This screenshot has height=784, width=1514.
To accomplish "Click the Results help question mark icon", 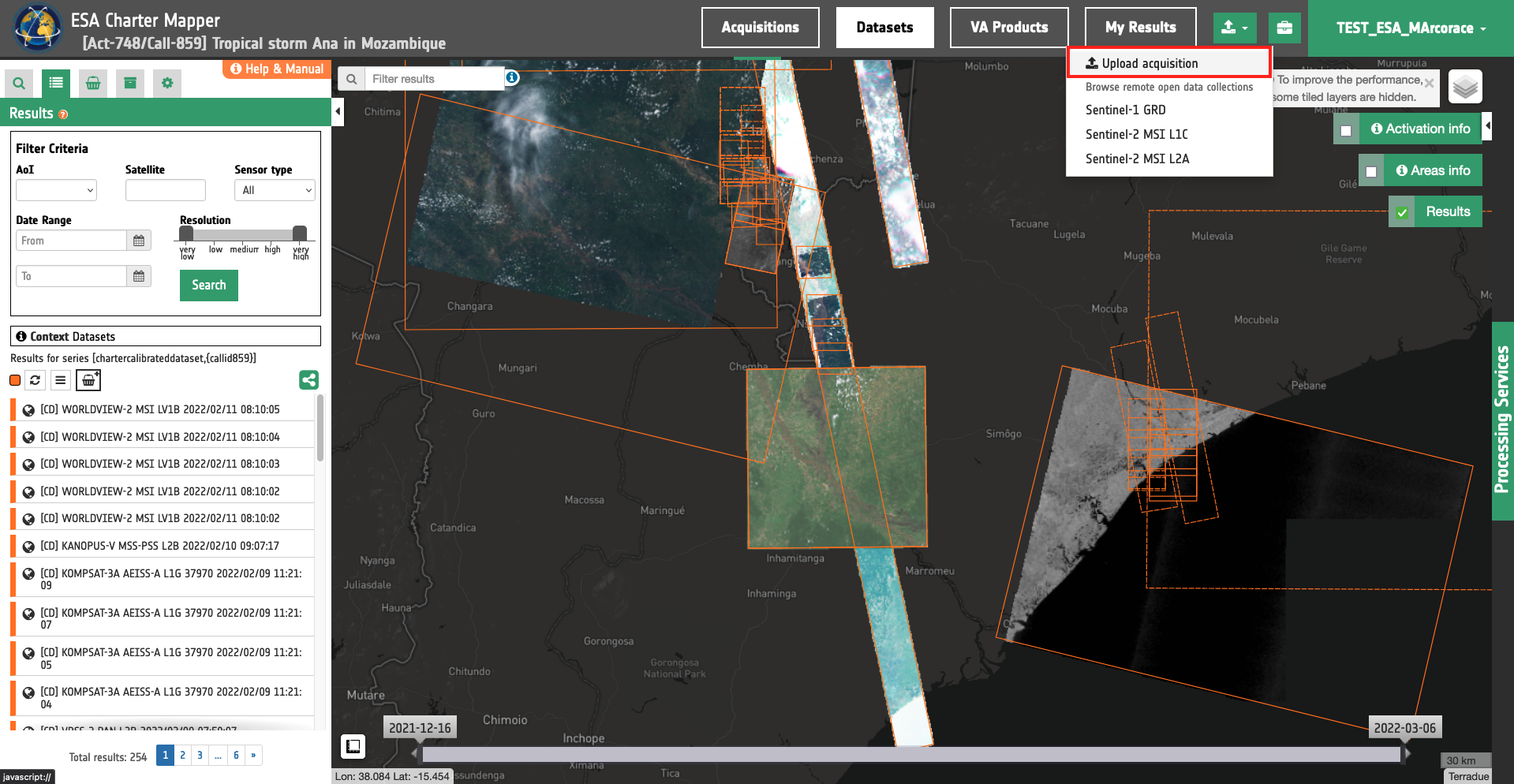I will [x=63, y=114].
